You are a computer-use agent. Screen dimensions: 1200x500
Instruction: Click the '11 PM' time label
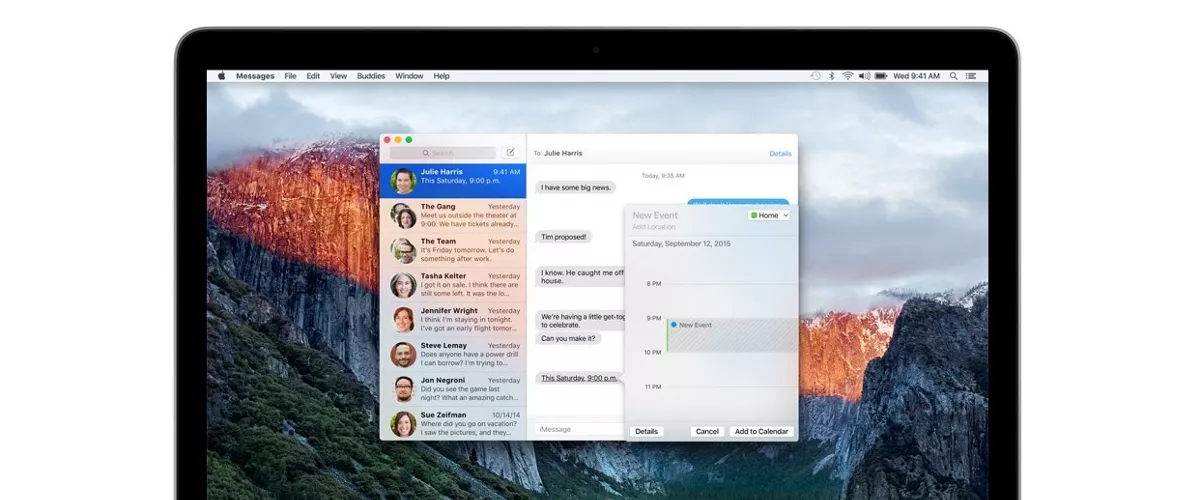(x=653, y=386)
